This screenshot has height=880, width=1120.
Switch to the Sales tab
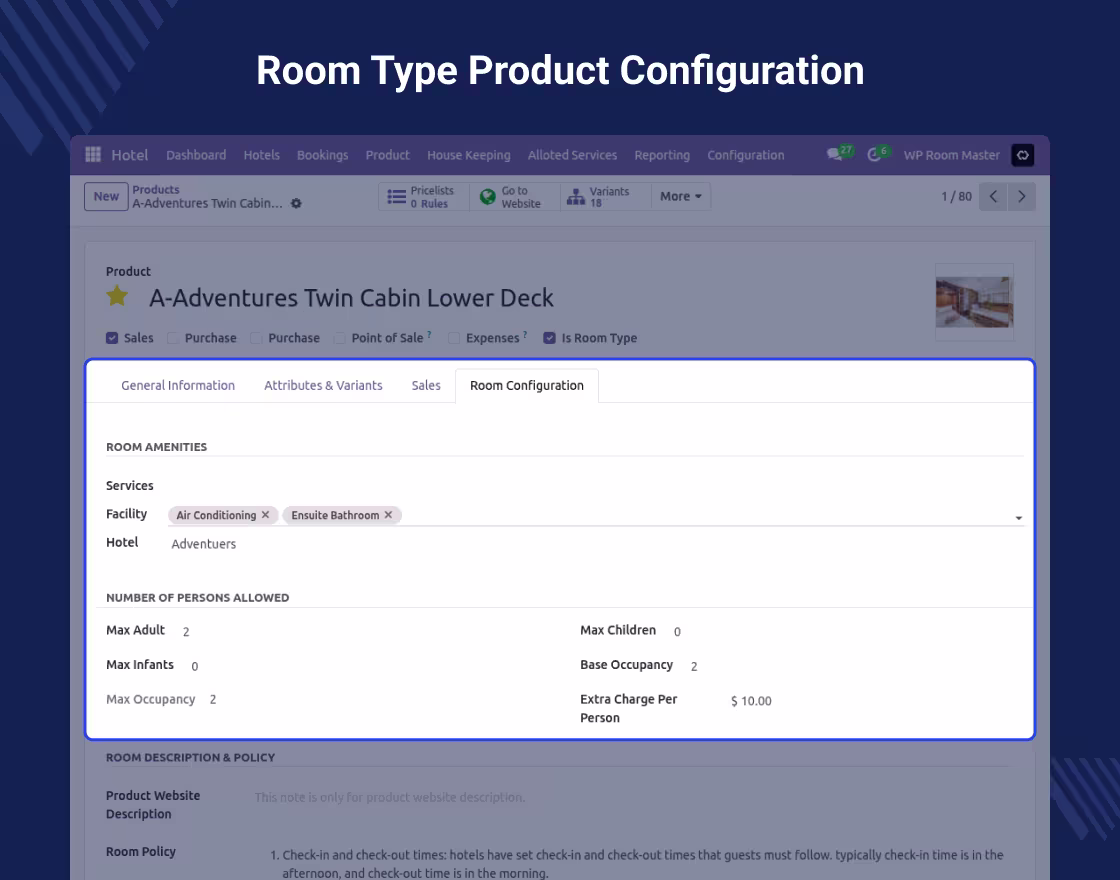426,385
